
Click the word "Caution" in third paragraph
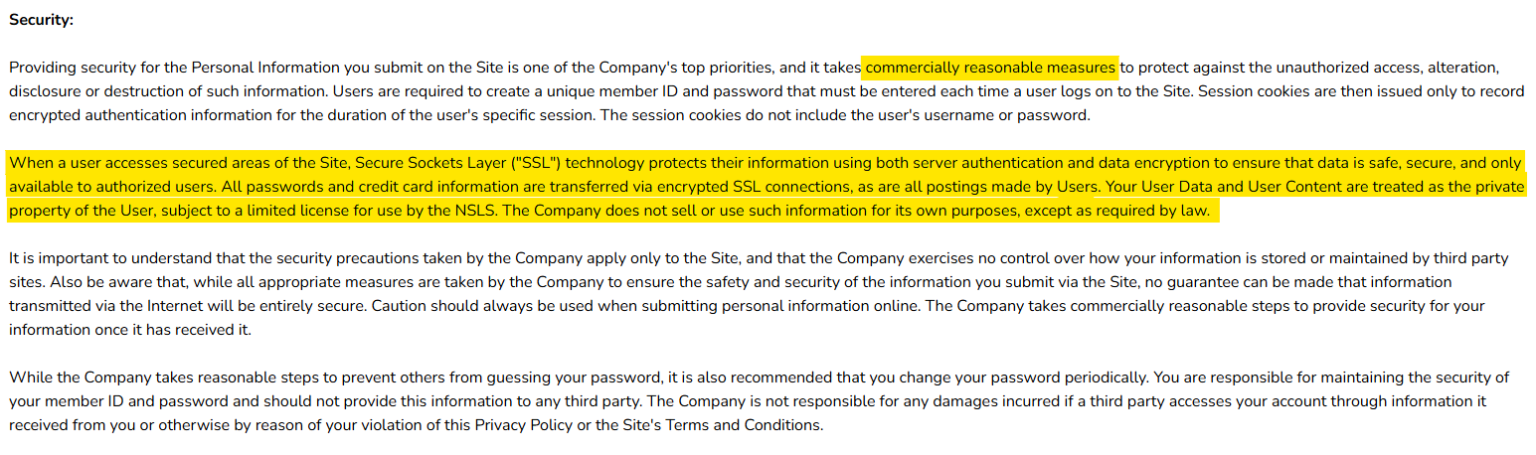pyautogui.click(x=401, y=306)
